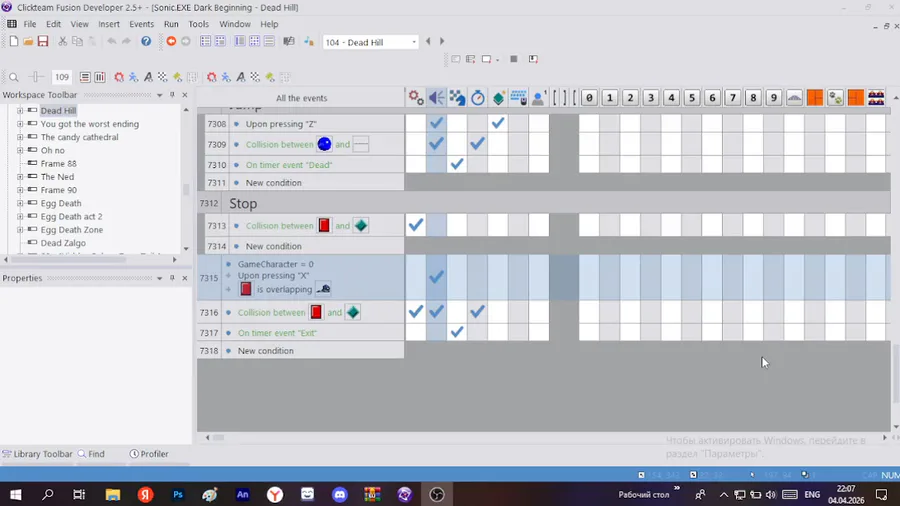Open the Properties panel options arrow
Image resolution: width=900 pixels, height=506 pixels.
(x=160, y=278)
